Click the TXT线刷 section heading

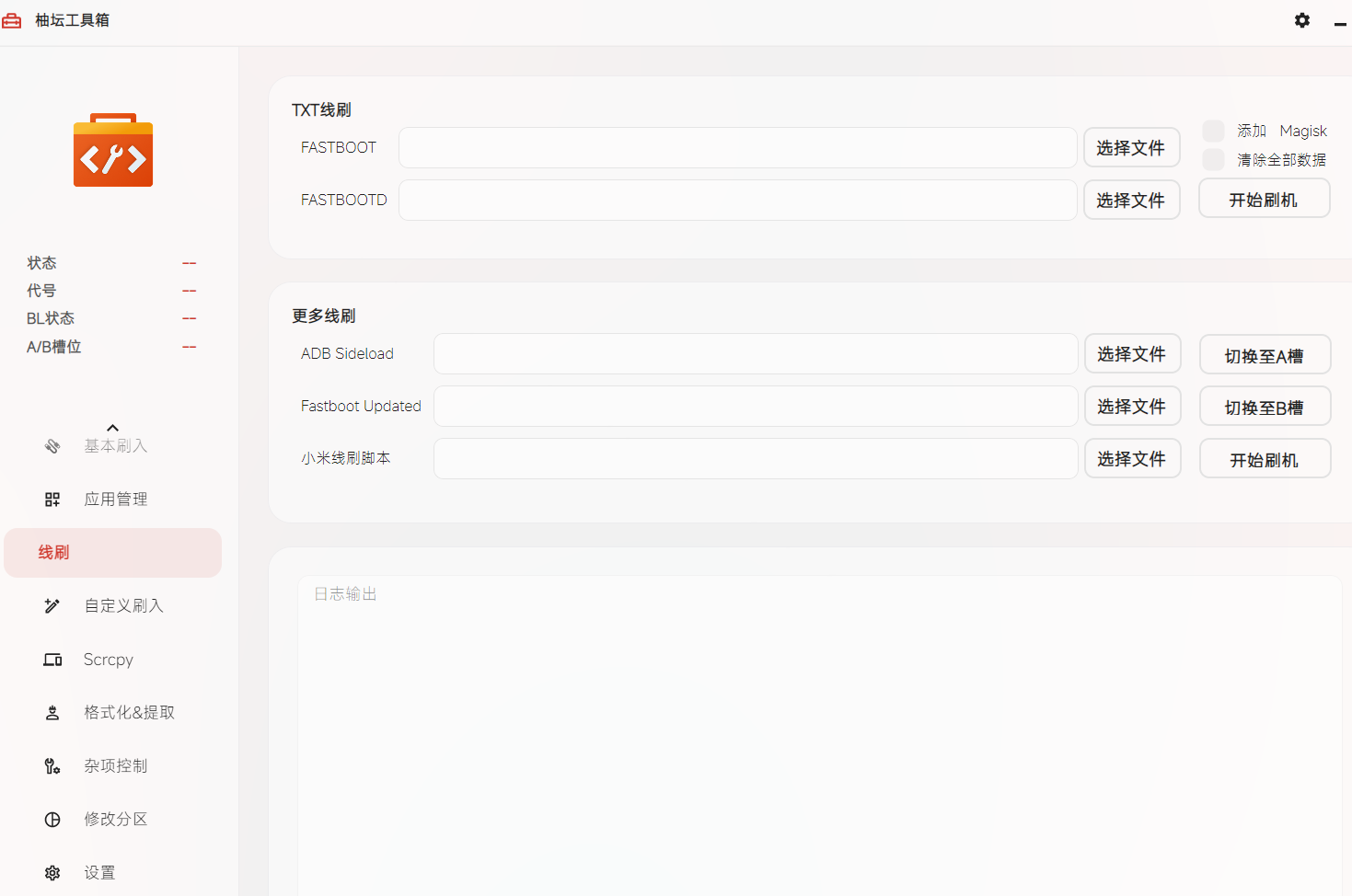tap(321, 110)
